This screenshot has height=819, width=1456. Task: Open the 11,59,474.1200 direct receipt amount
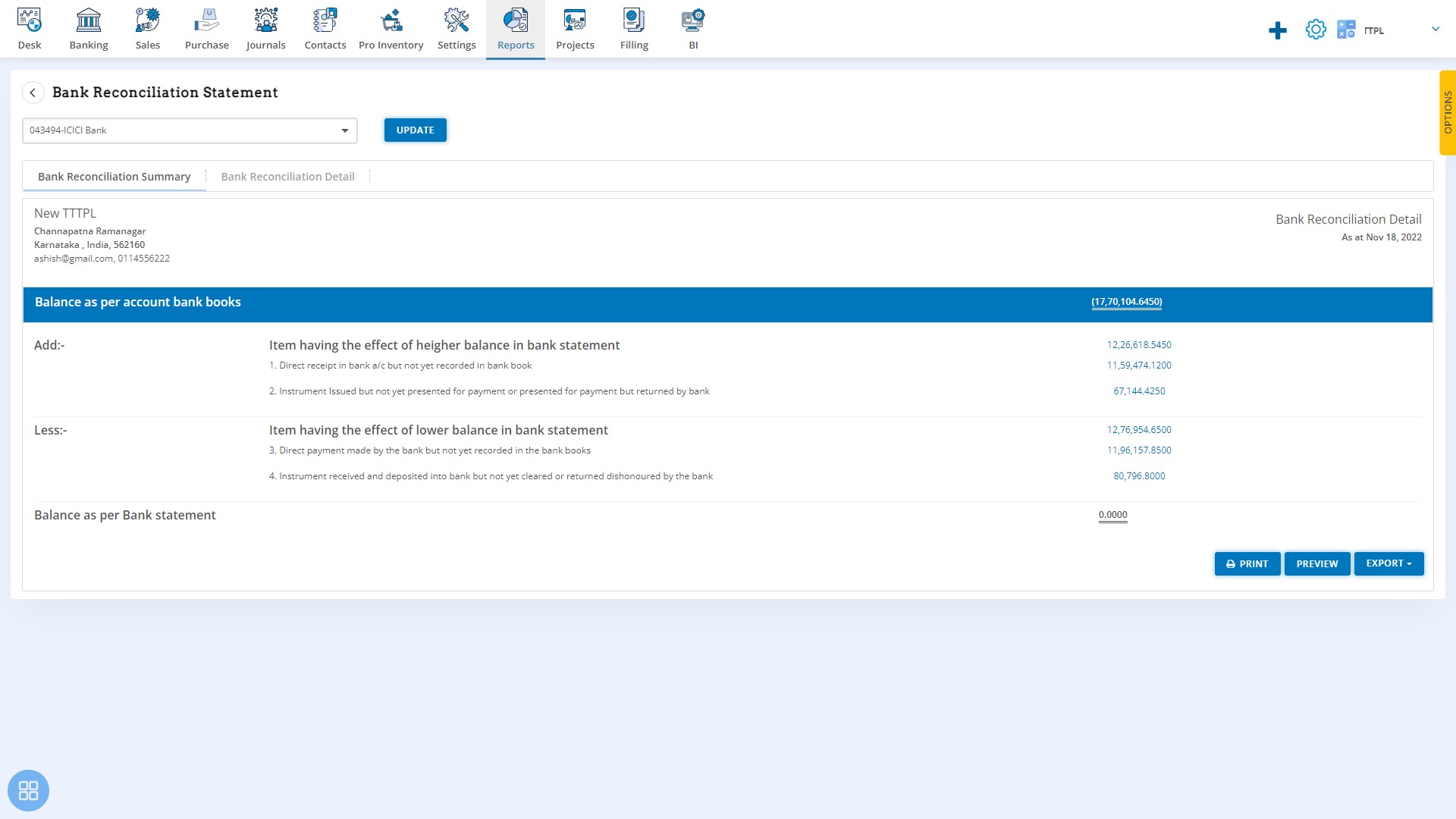[x=1139, y=366]
